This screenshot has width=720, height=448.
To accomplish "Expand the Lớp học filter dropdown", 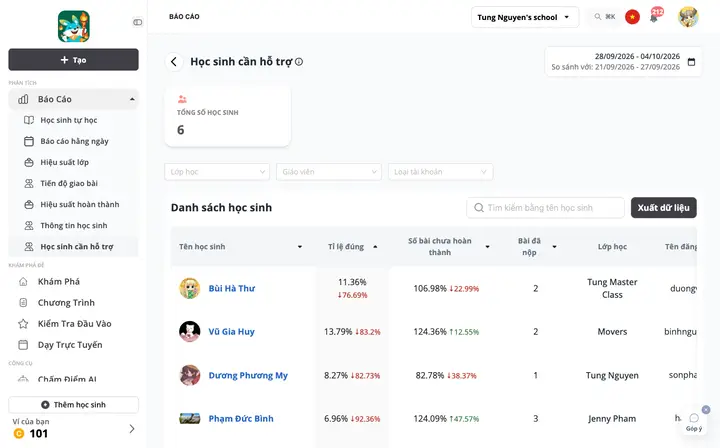I will [217, 172].
